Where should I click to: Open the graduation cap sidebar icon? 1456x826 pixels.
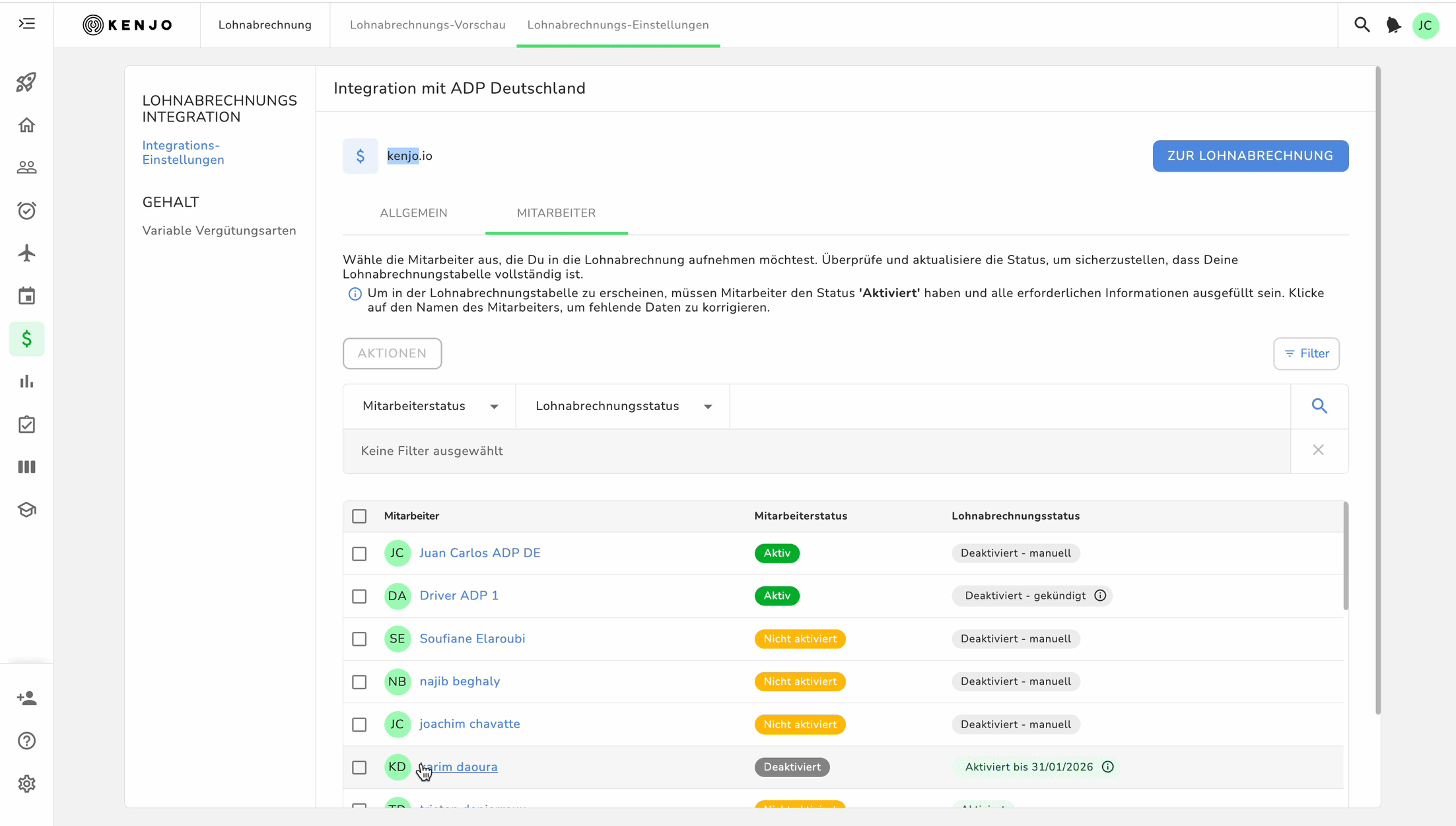[26, 510]
